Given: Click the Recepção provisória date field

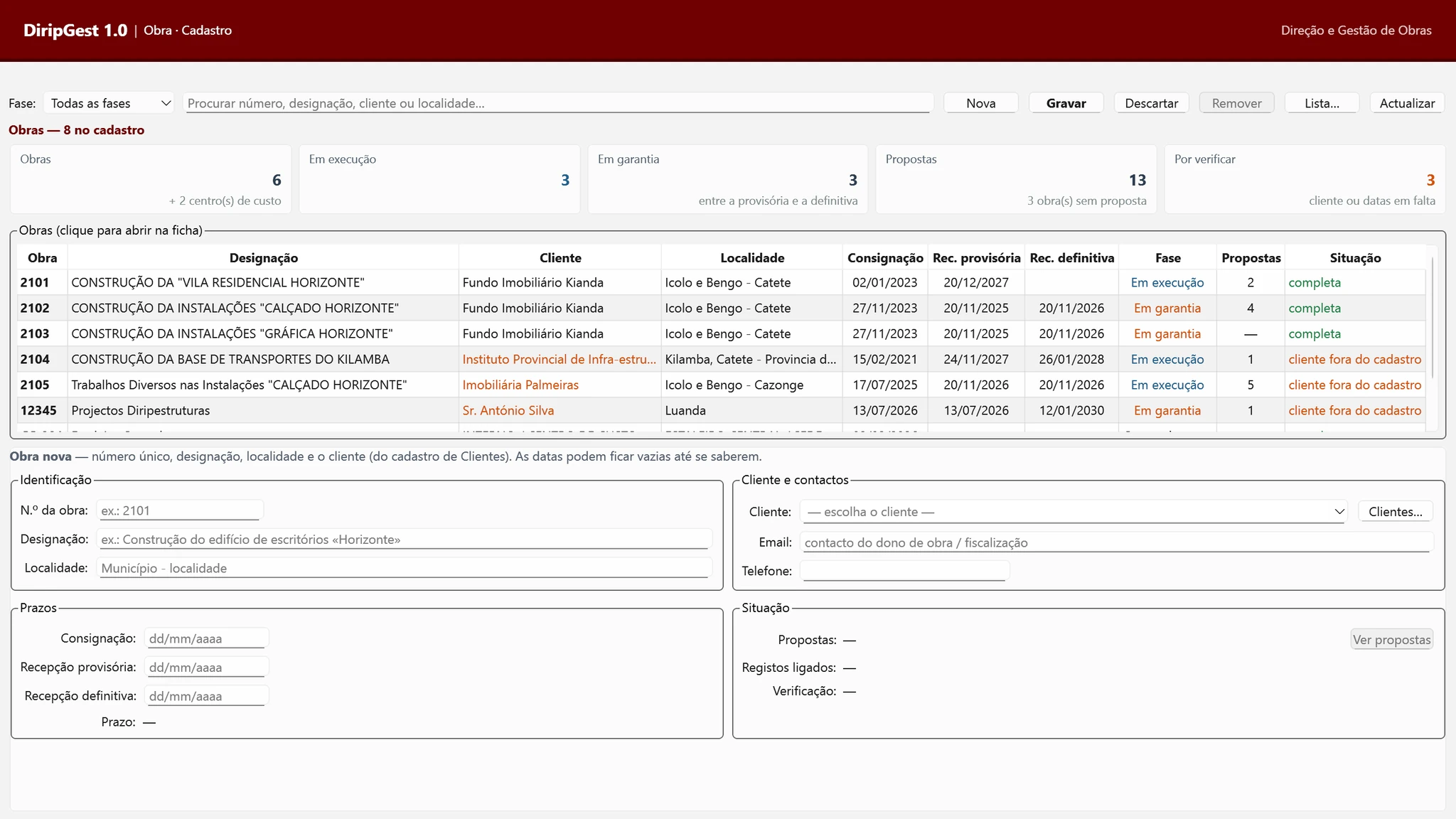Looking at the screenshot, I should click(207, 667).
